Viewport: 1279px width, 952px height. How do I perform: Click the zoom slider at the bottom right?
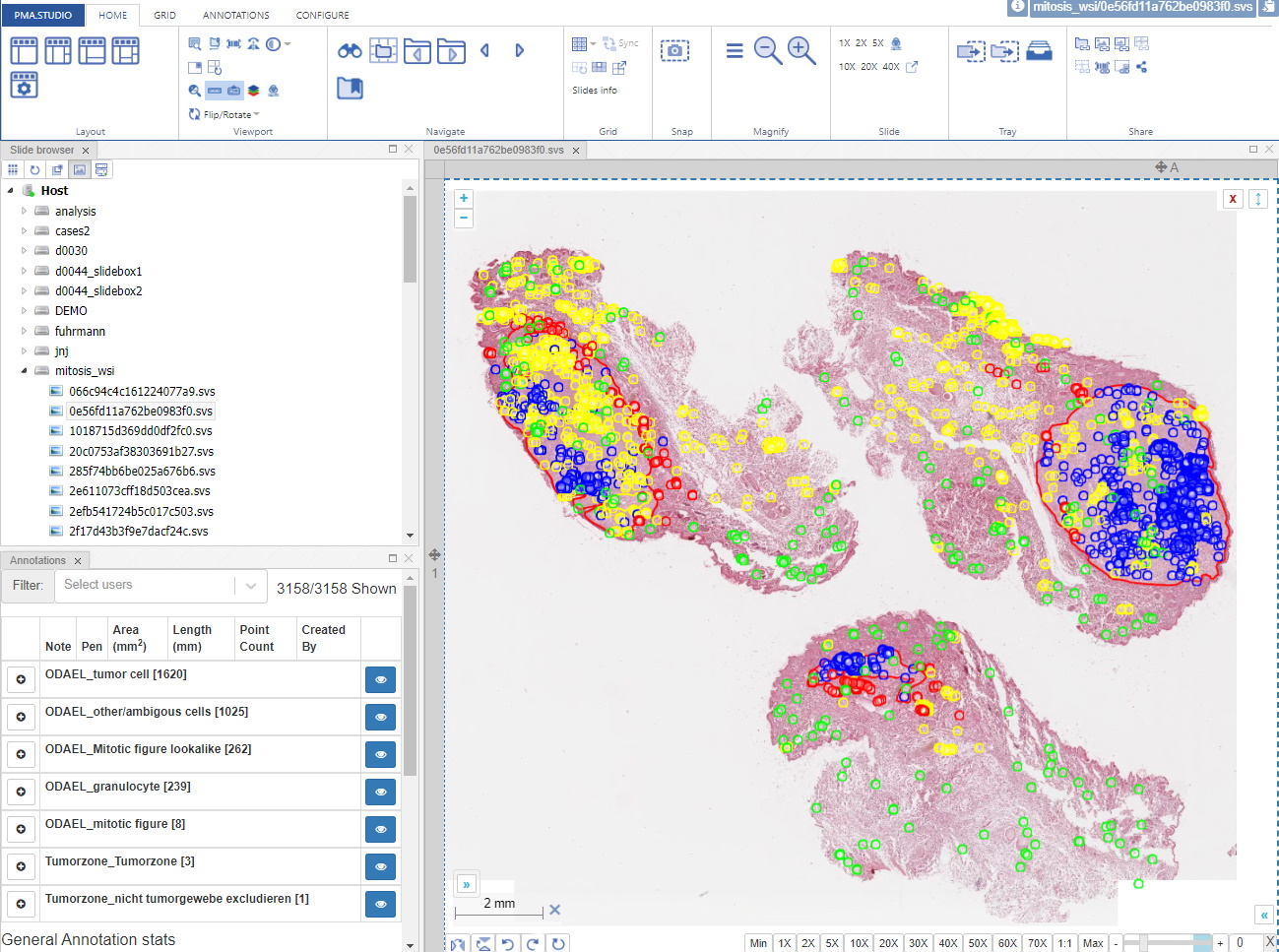(1167, 943)
